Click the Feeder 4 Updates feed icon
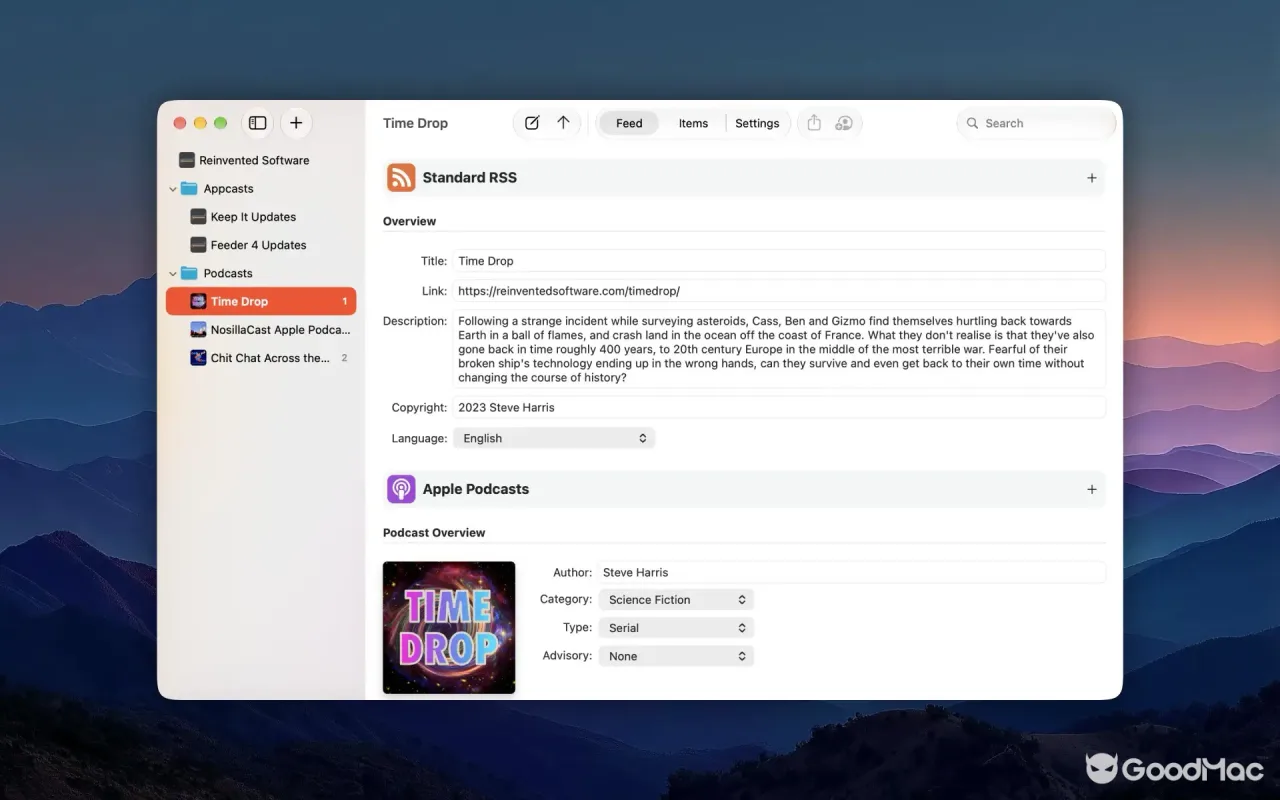The image size is (1280, 800). [x=198, y=245]
